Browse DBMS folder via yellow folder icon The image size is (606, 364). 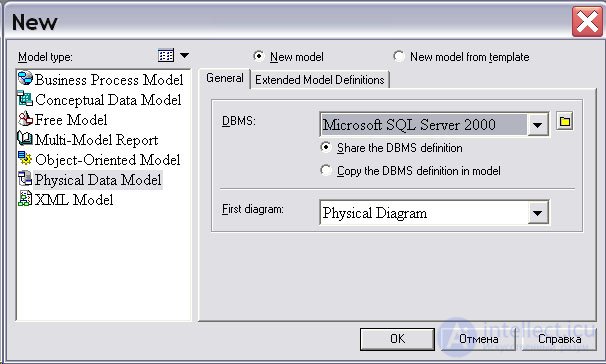pyautogui.click(x=565, y=122)
